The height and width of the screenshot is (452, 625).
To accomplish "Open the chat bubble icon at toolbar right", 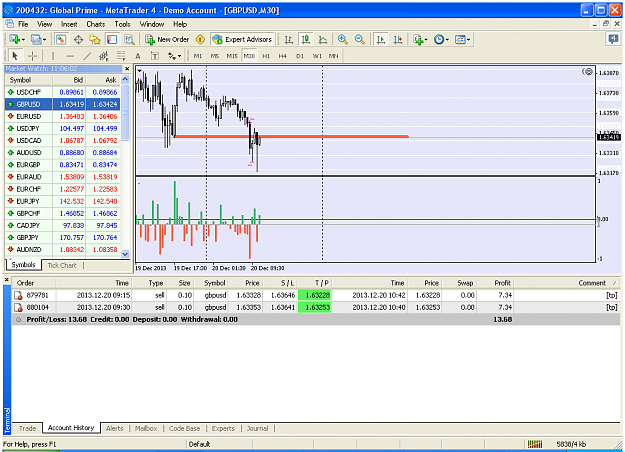I will coord(613,39).
